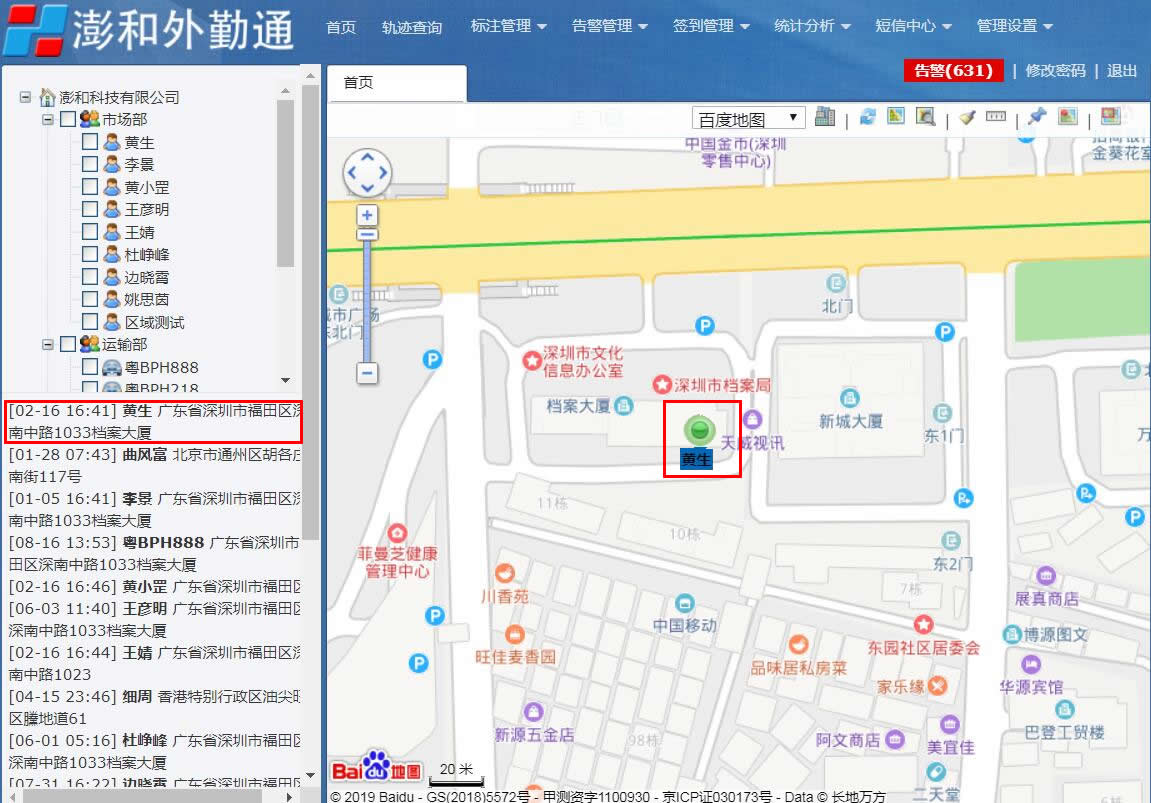Click the staff tree scroll down arrow
Image resolution: width=1151 pixels, height=803 pixels.
286,380
